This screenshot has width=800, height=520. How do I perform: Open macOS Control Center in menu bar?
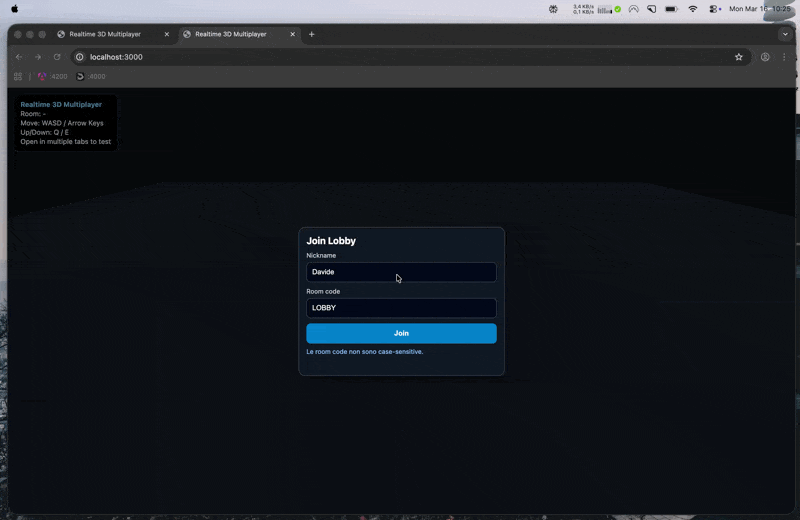(x=715, y=8)
